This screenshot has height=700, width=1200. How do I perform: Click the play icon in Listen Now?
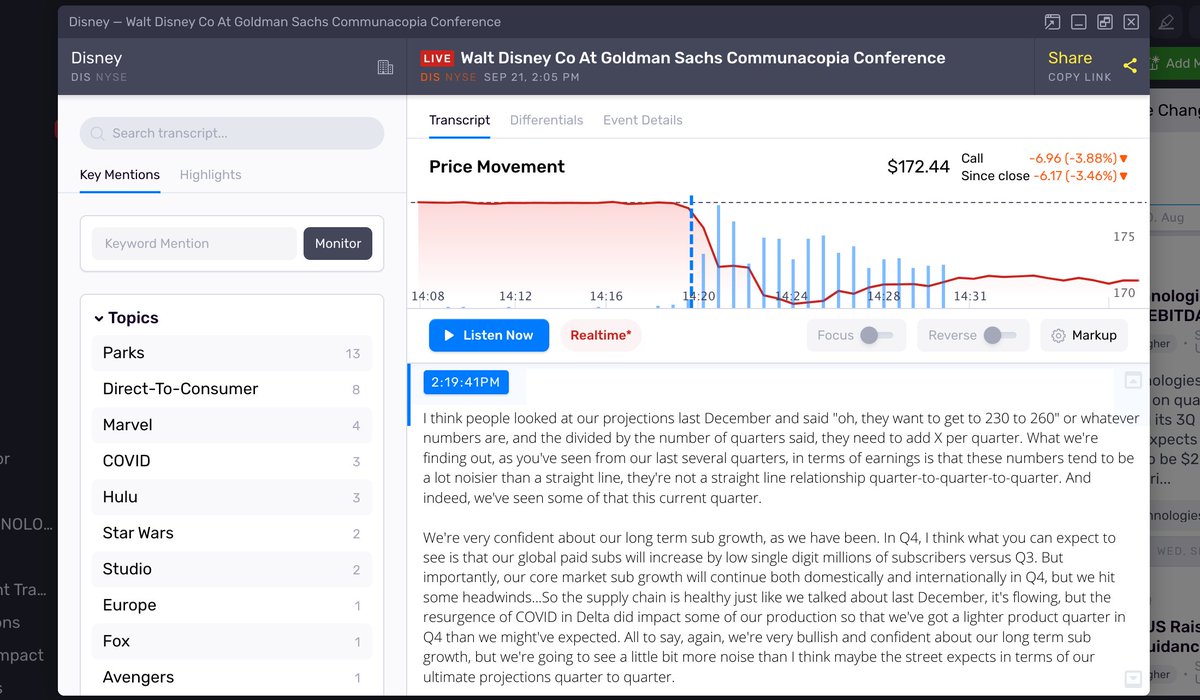[449, 336]
